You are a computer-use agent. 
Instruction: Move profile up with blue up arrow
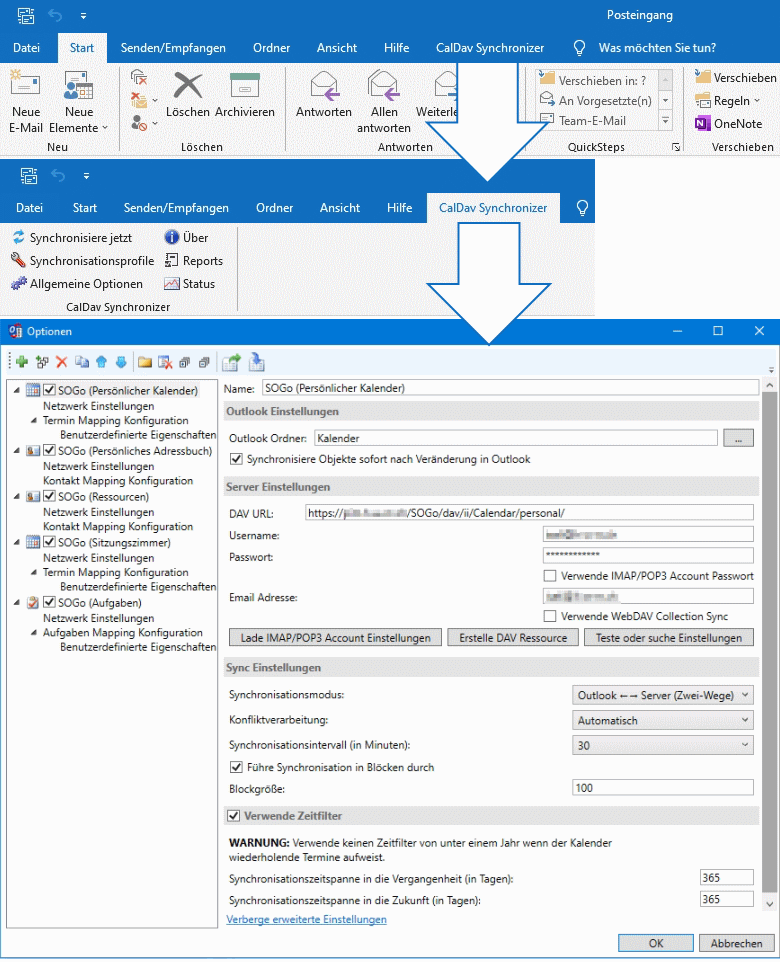102,362
